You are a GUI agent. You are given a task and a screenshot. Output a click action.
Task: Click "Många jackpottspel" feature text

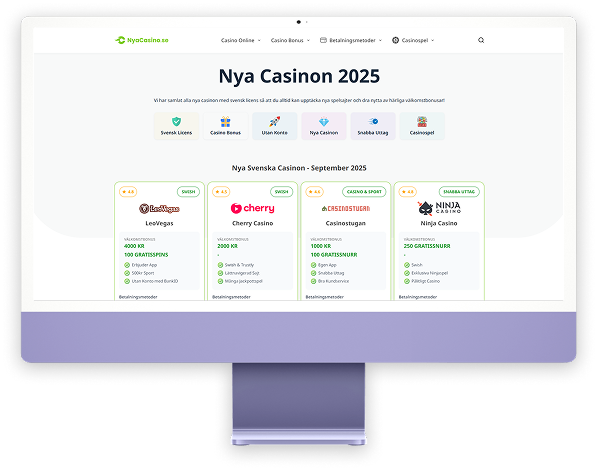(x=244, y=281)
